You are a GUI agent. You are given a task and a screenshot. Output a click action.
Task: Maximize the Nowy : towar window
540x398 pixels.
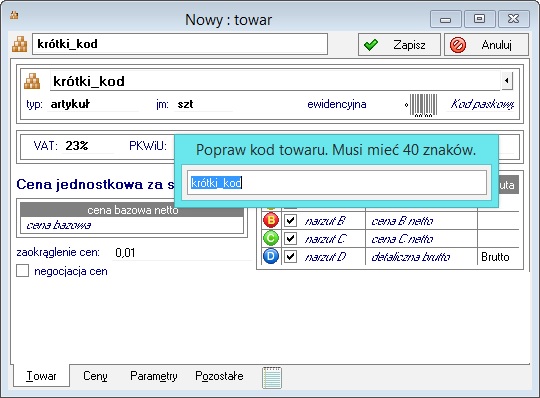point(479,19)
